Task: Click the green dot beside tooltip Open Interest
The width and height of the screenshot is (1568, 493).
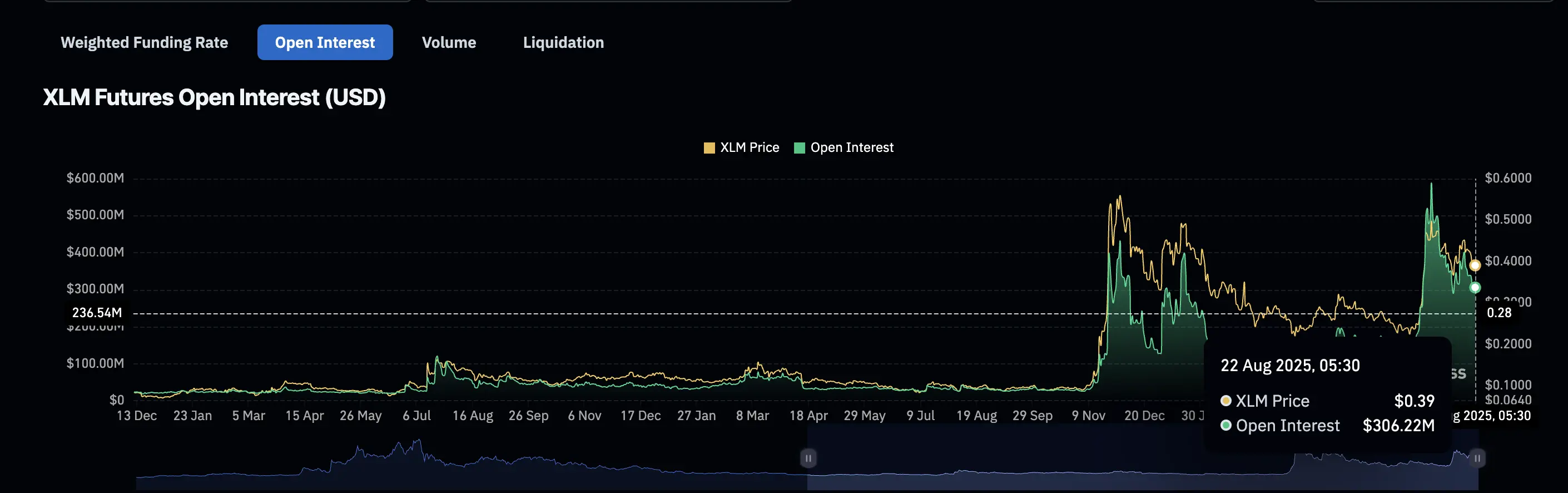Action: [x=1226, y=425]
